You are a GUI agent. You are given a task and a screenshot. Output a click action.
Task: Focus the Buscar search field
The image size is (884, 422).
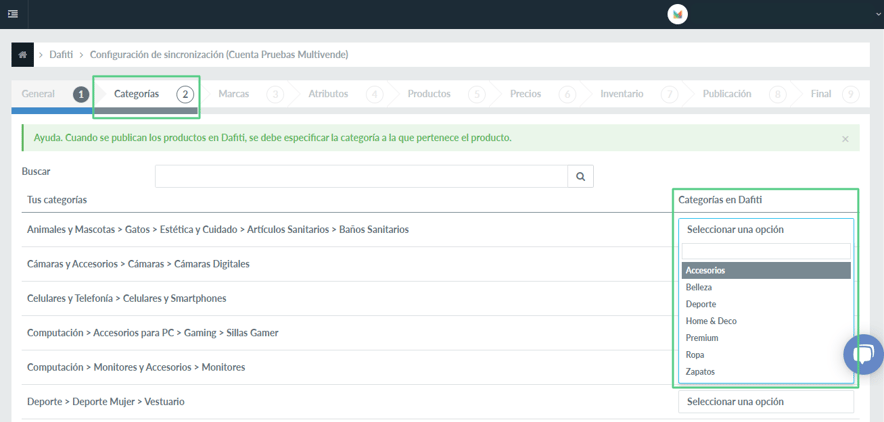361,176
